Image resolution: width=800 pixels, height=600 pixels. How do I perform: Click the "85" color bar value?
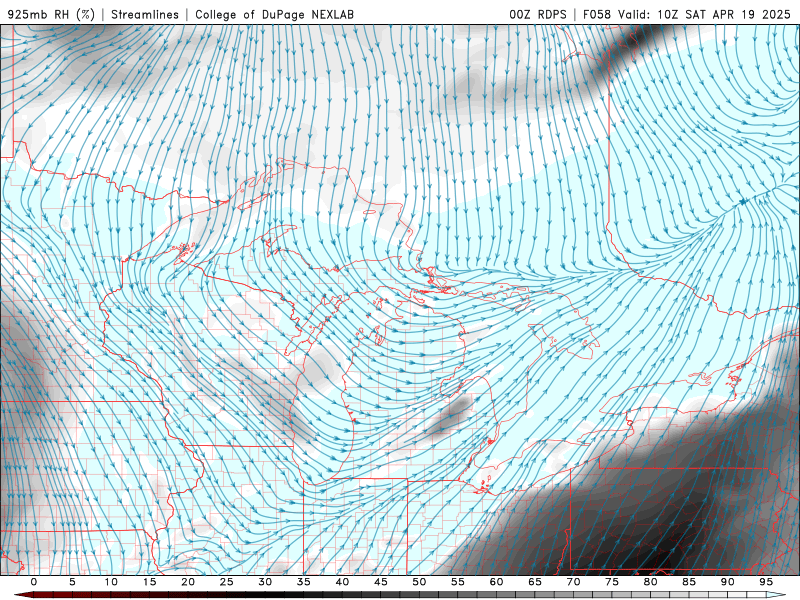(x=689, y=582)
